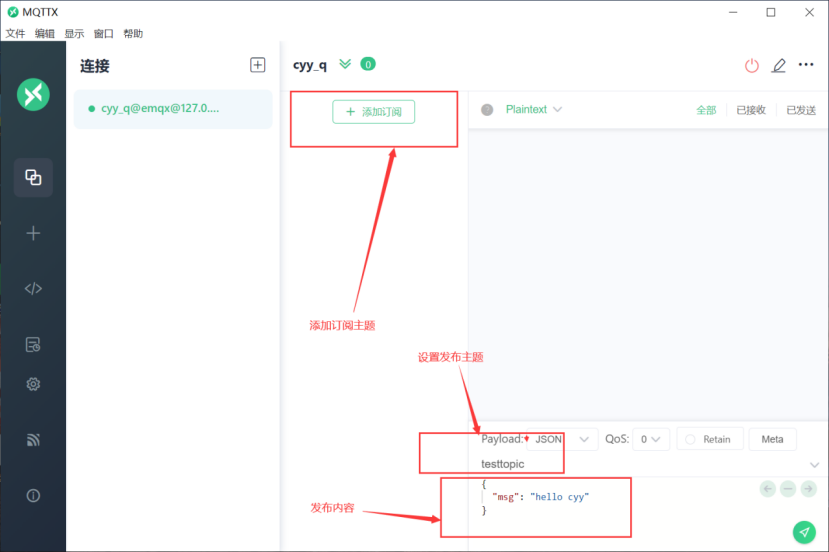829x552 pixels.
Task: Click the new connection plus box icon
Action: click(257, 65)
